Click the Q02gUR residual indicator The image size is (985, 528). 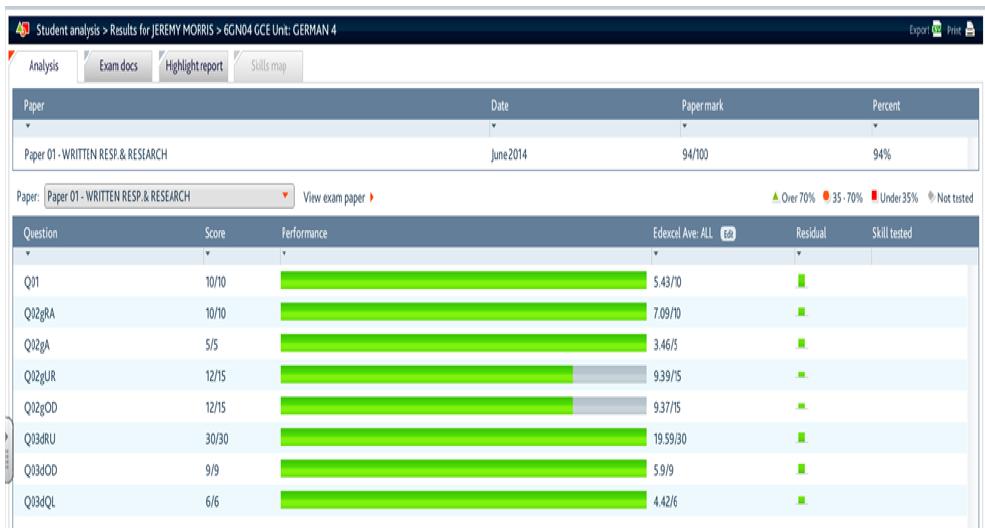[802, 375]
